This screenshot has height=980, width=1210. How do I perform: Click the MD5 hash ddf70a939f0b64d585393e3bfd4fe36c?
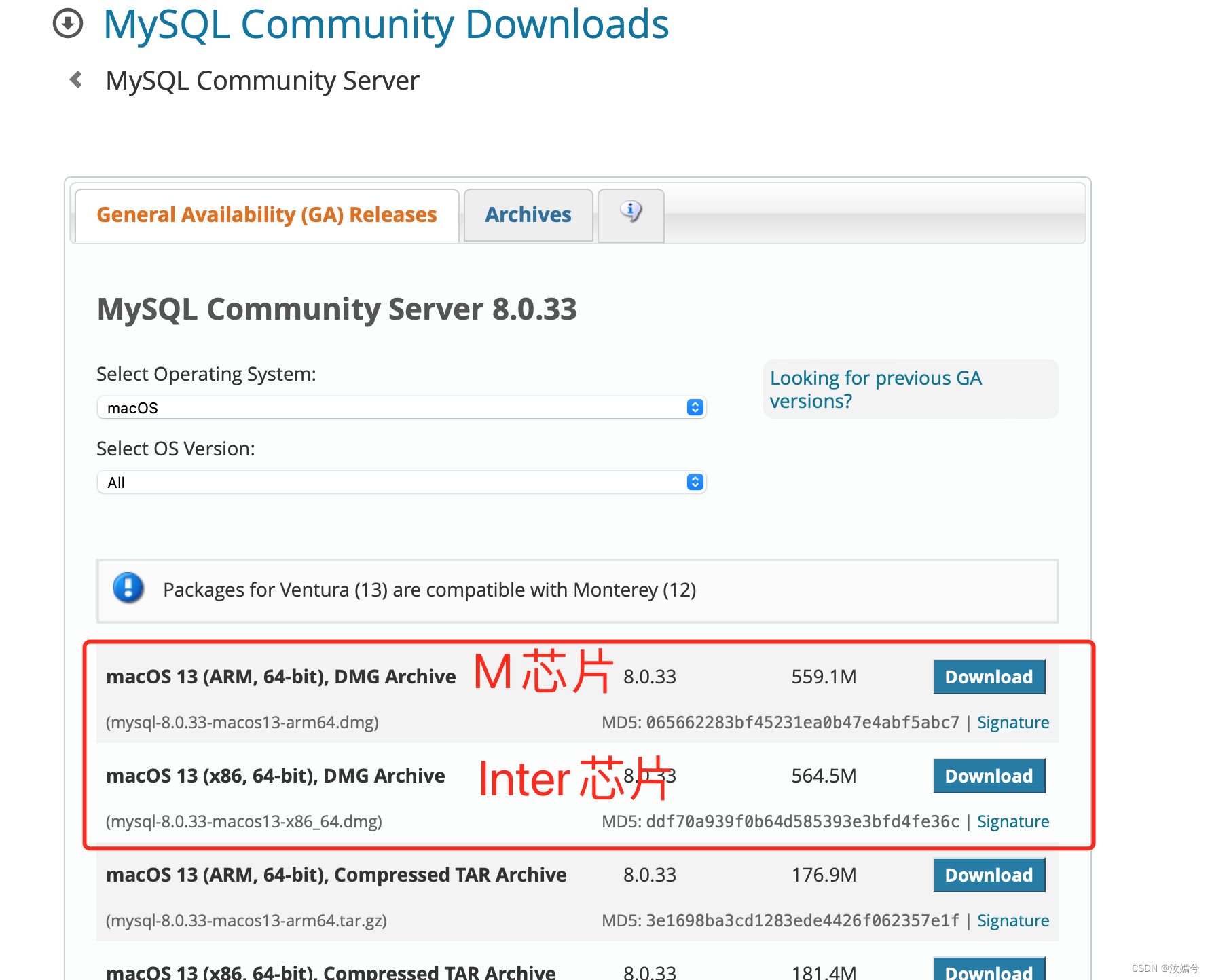point(803,821)
